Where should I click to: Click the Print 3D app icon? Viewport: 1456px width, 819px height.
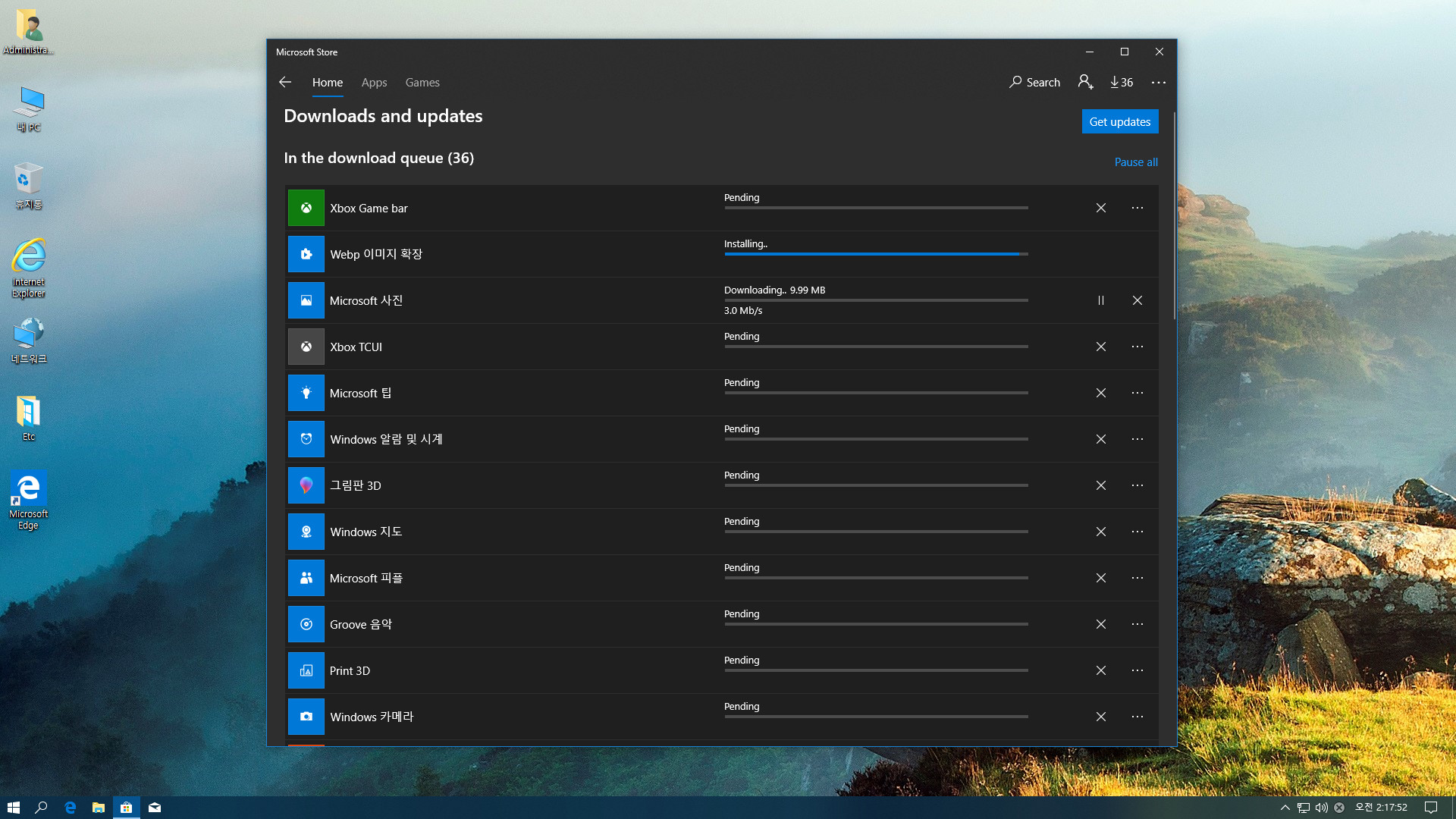click(x=306, y=670)
